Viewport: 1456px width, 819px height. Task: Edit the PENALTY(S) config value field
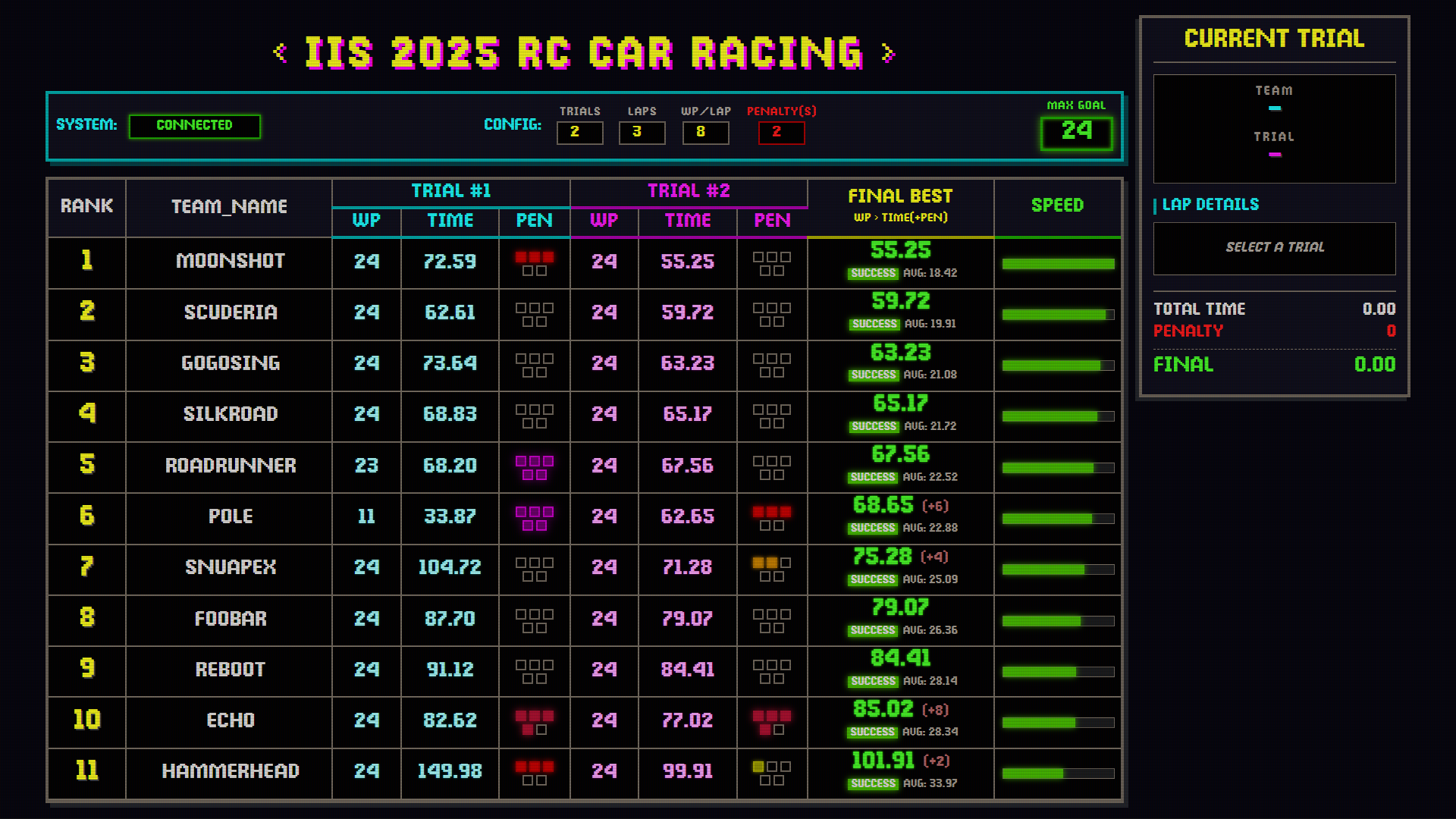[781, 132]
